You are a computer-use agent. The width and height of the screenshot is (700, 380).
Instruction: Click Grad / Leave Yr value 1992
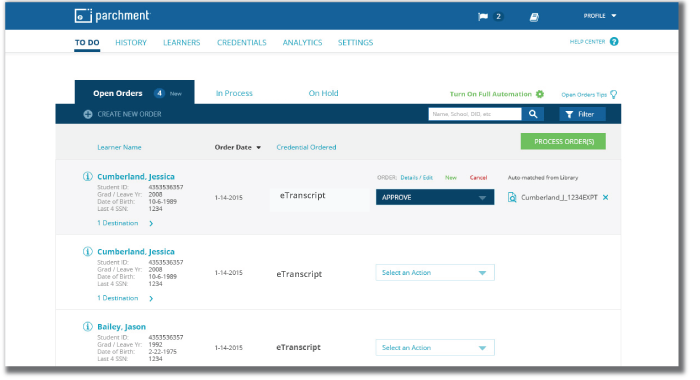[155, 344]
